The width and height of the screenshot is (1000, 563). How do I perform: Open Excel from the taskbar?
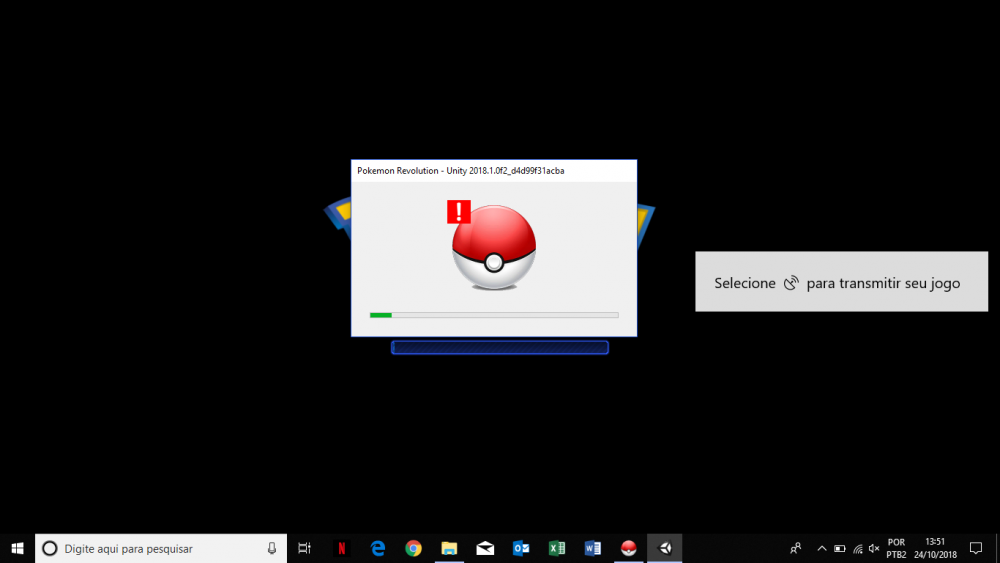click(x=557, y=548)
